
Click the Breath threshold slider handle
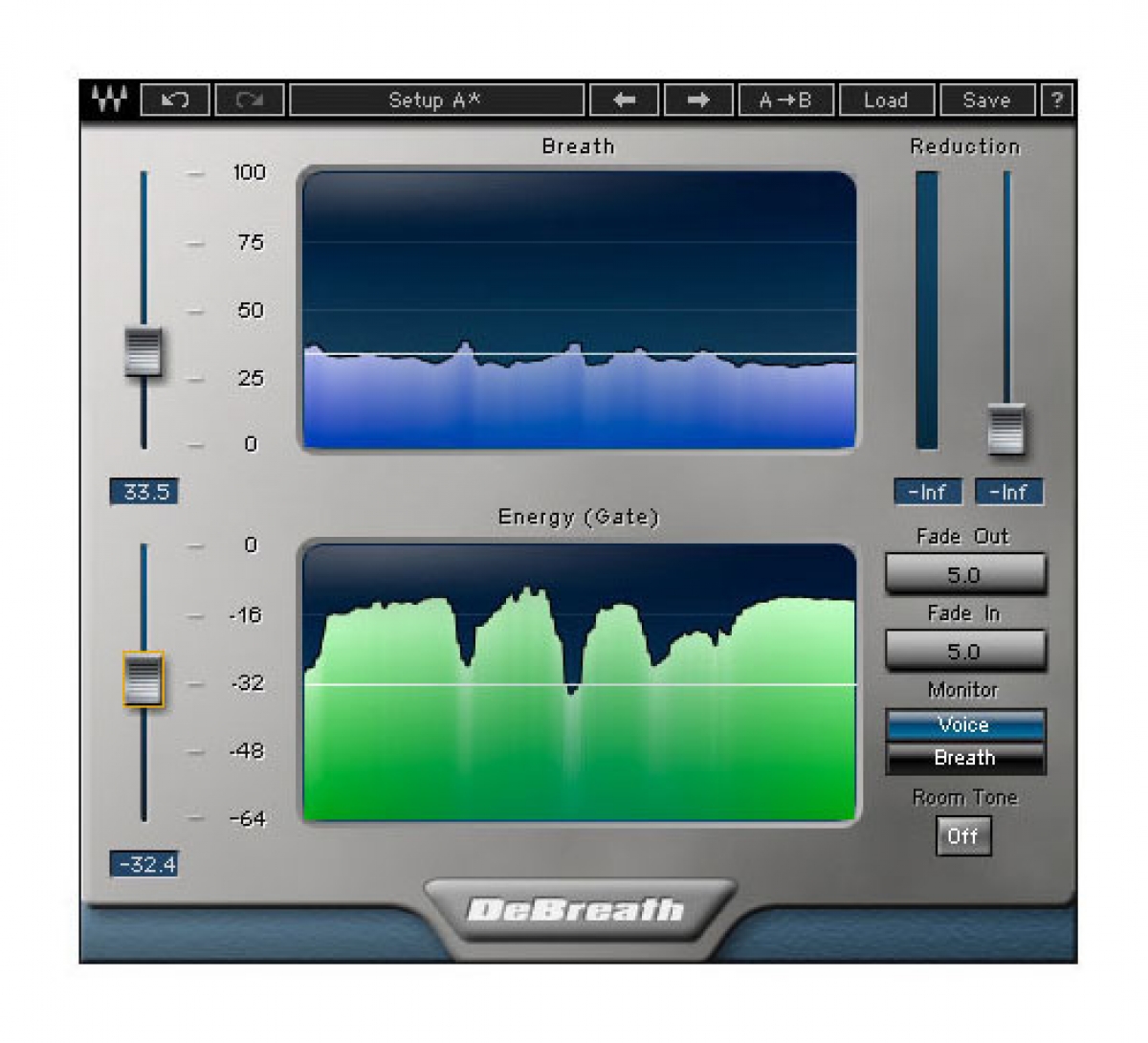coord(143,352)
